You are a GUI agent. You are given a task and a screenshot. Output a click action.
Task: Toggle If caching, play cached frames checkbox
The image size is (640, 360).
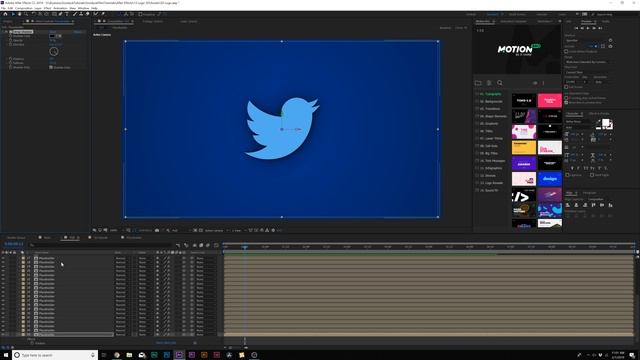(x=566, y=98)
